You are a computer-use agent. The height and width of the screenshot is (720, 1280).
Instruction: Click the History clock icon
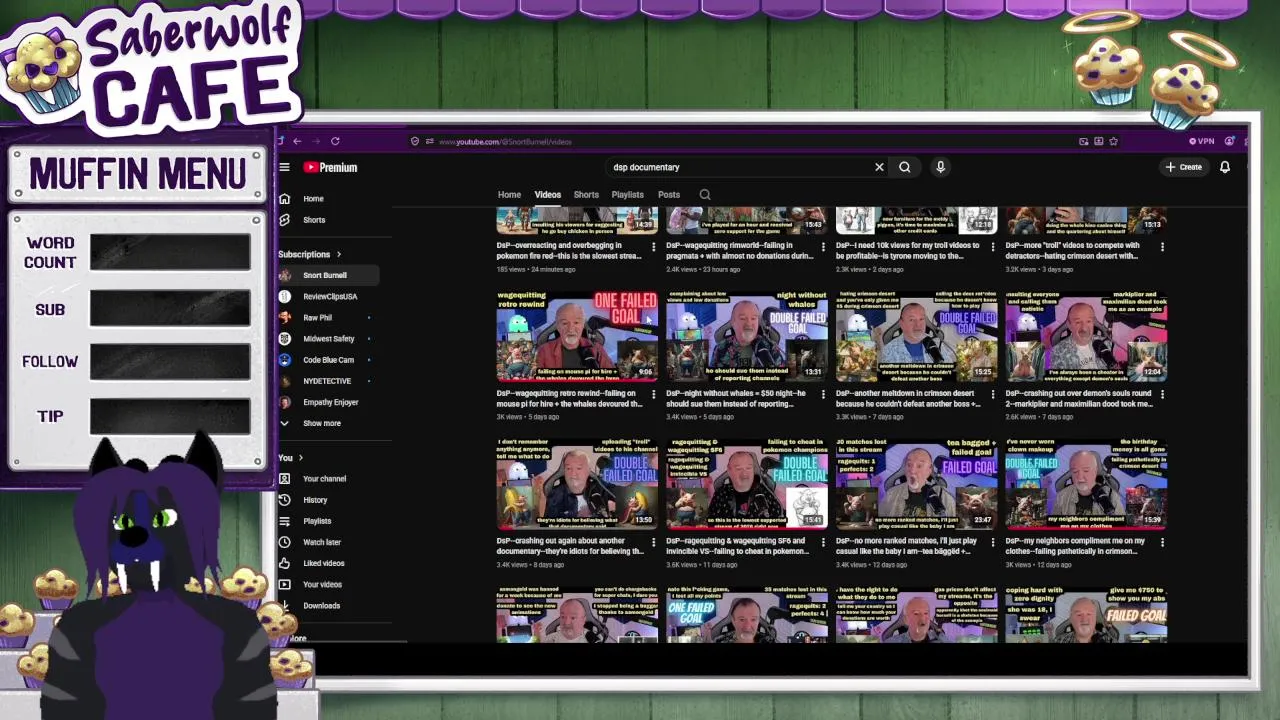[x=285, y=500]
